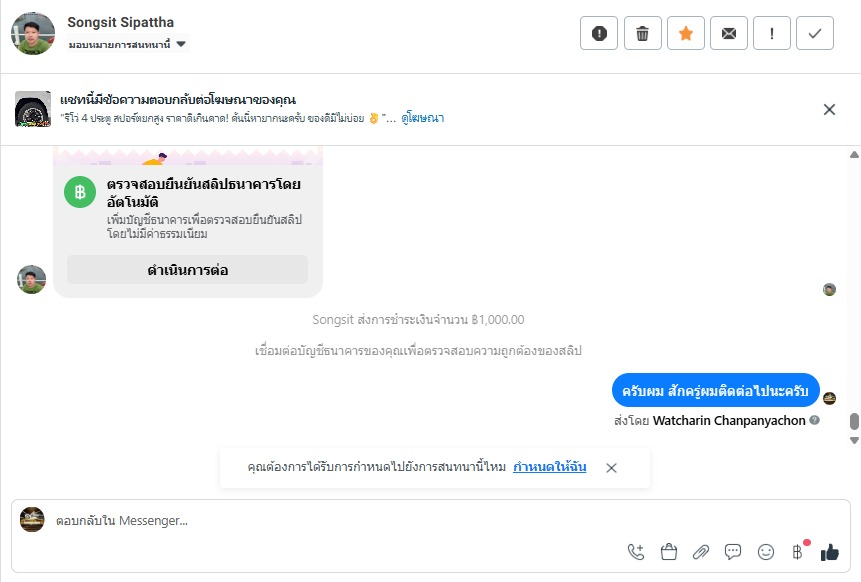Toggle the orange star follow-up flag
This screenshot has height=582, width=861.
tap(686, 34)
